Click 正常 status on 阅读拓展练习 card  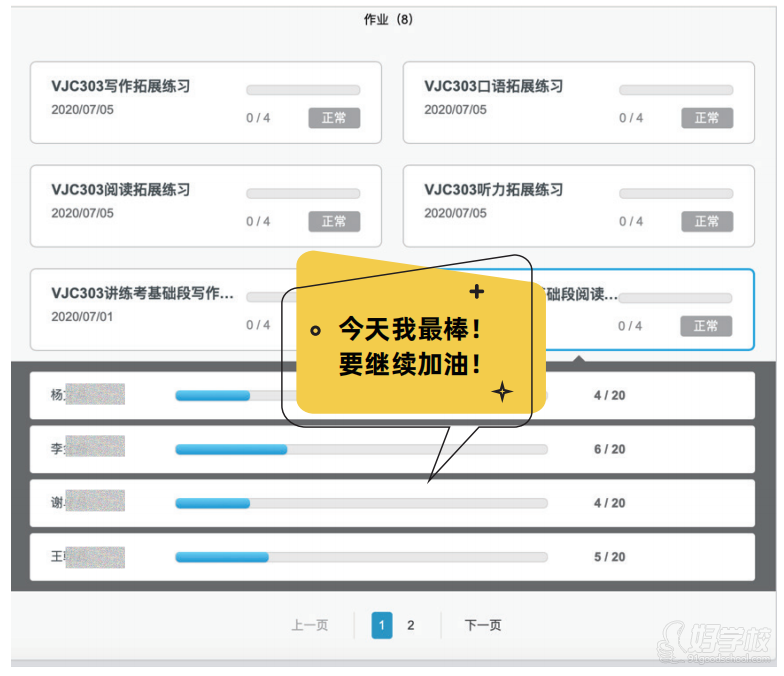coord(334,221)
